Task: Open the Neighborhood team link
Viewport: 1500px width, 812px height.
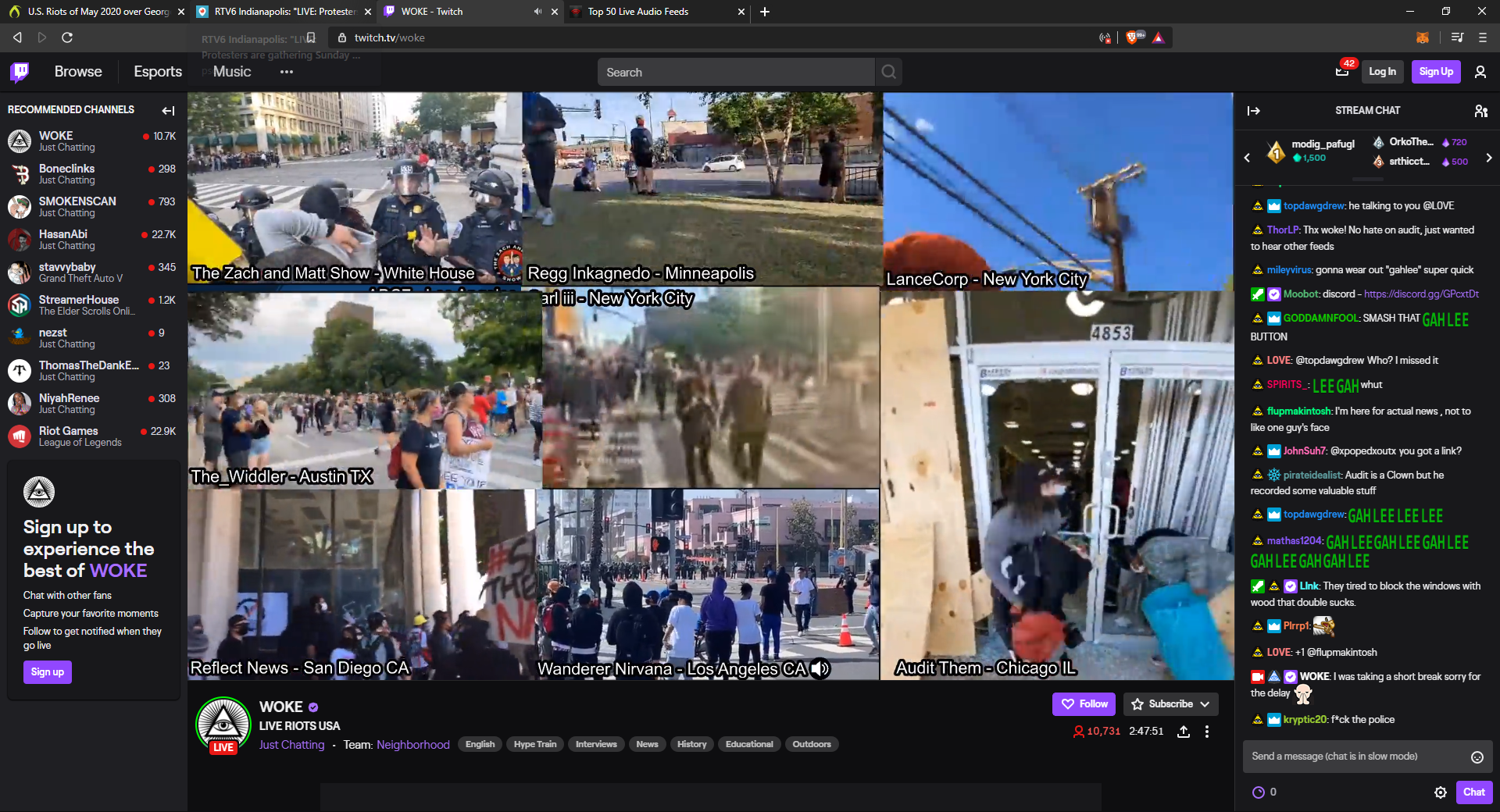Action: [x=413, y=745]
